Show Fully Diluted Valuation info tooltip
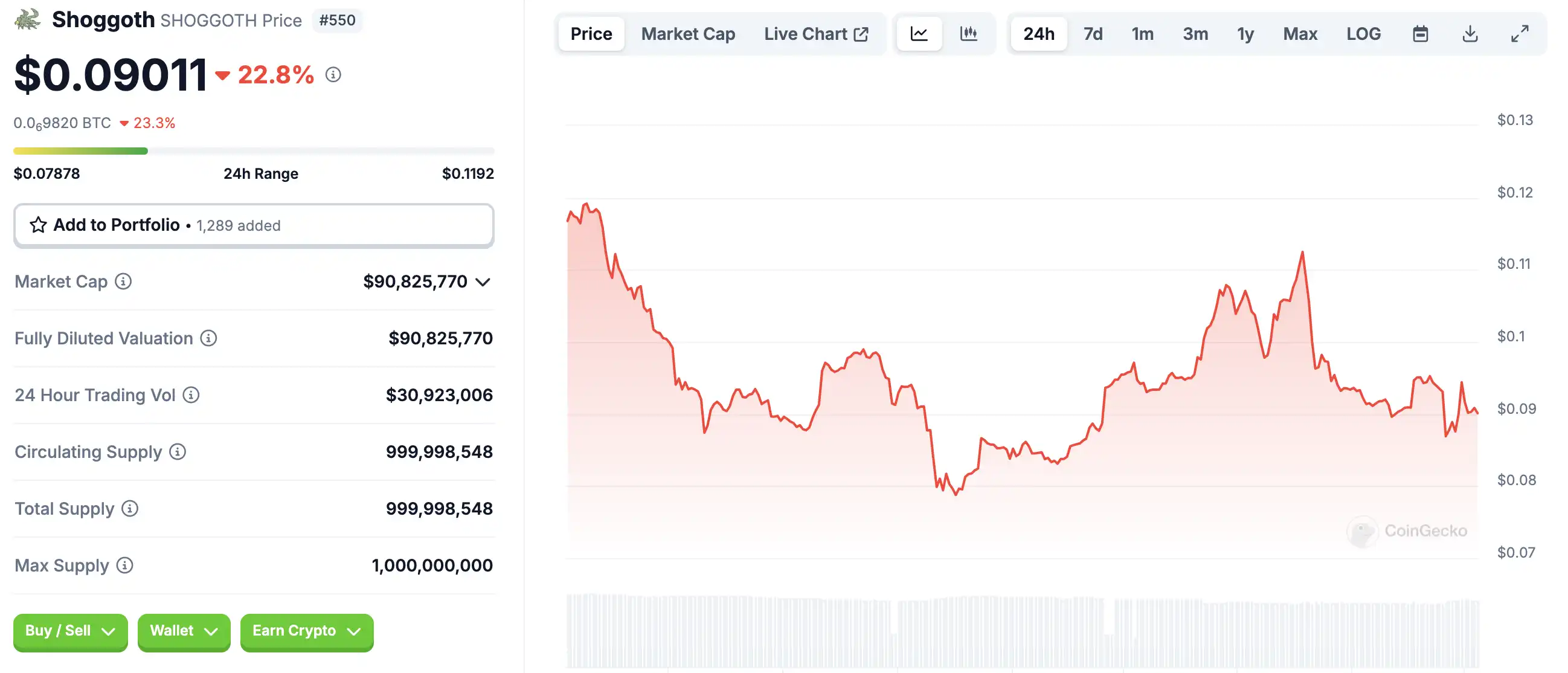 [209, 338]
